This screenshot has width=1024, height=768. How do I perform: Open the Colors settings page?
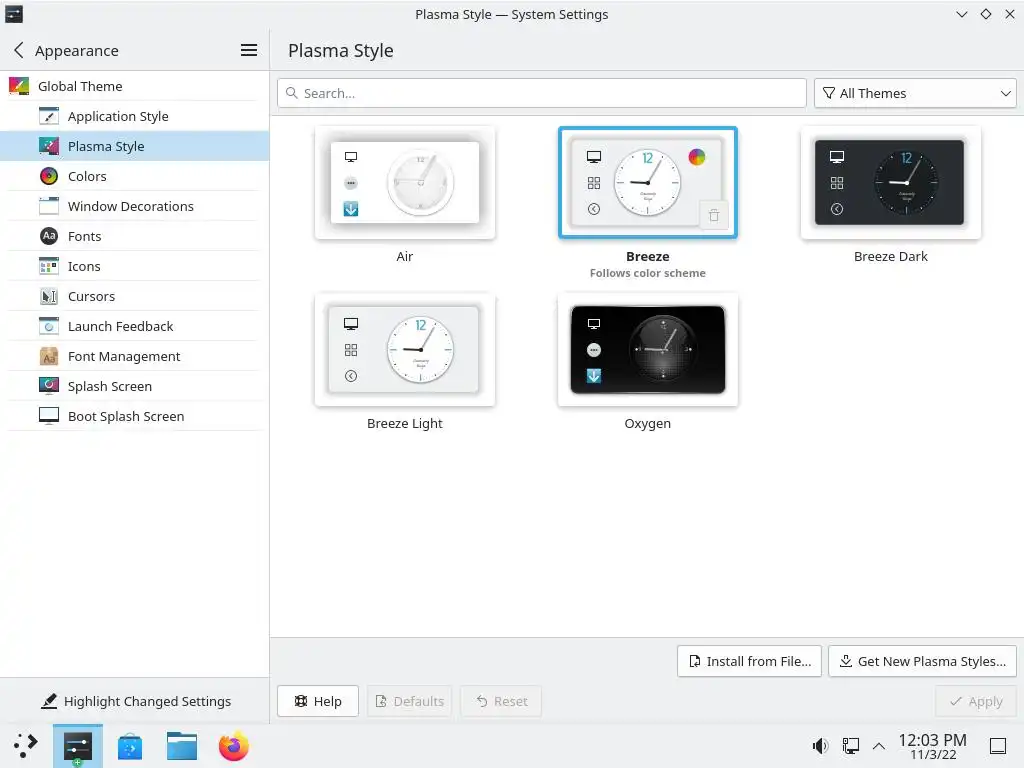pos(135,176)
